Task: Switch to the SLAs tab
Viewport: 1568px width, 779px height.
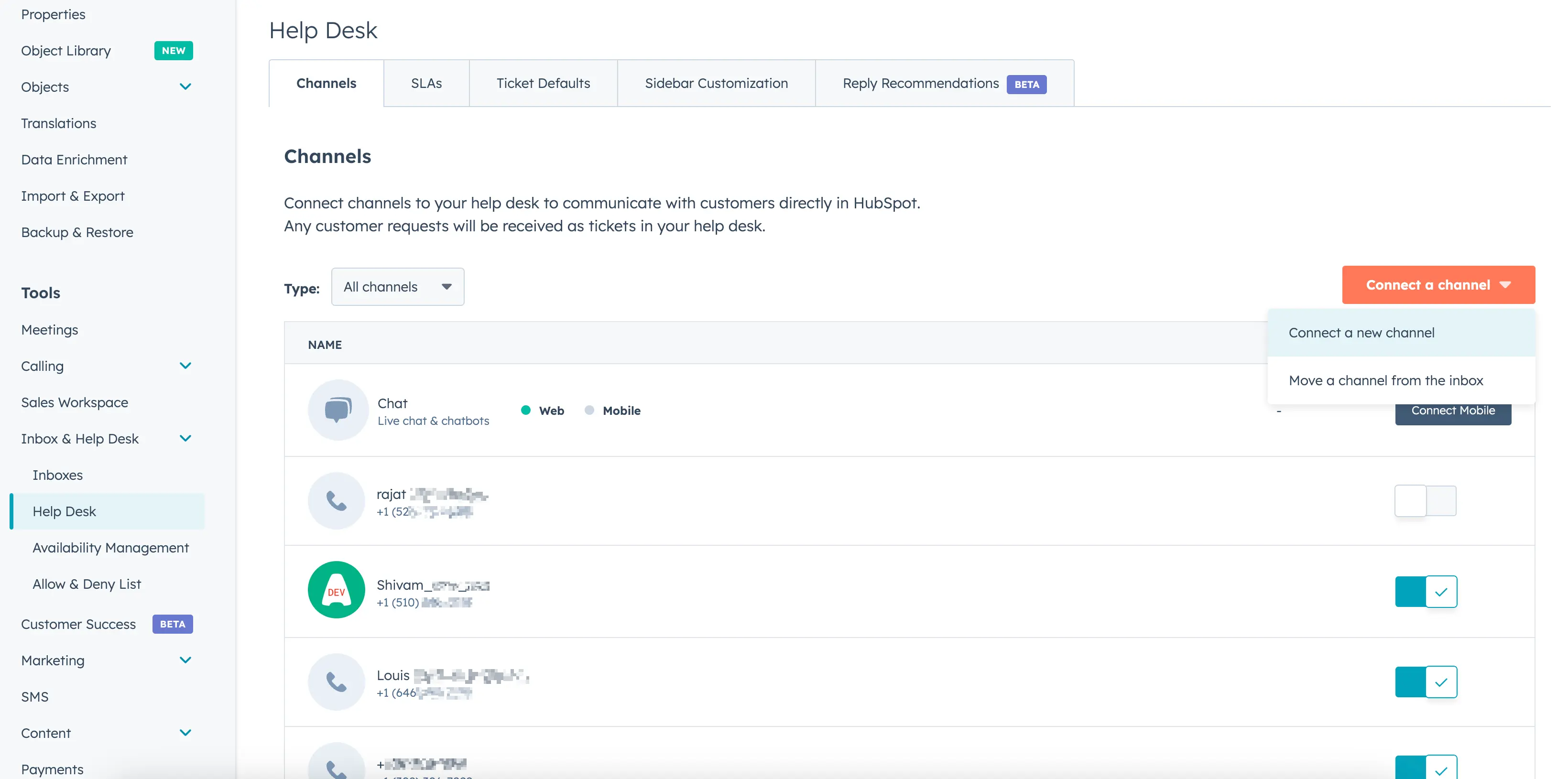Action: [426, 83]
